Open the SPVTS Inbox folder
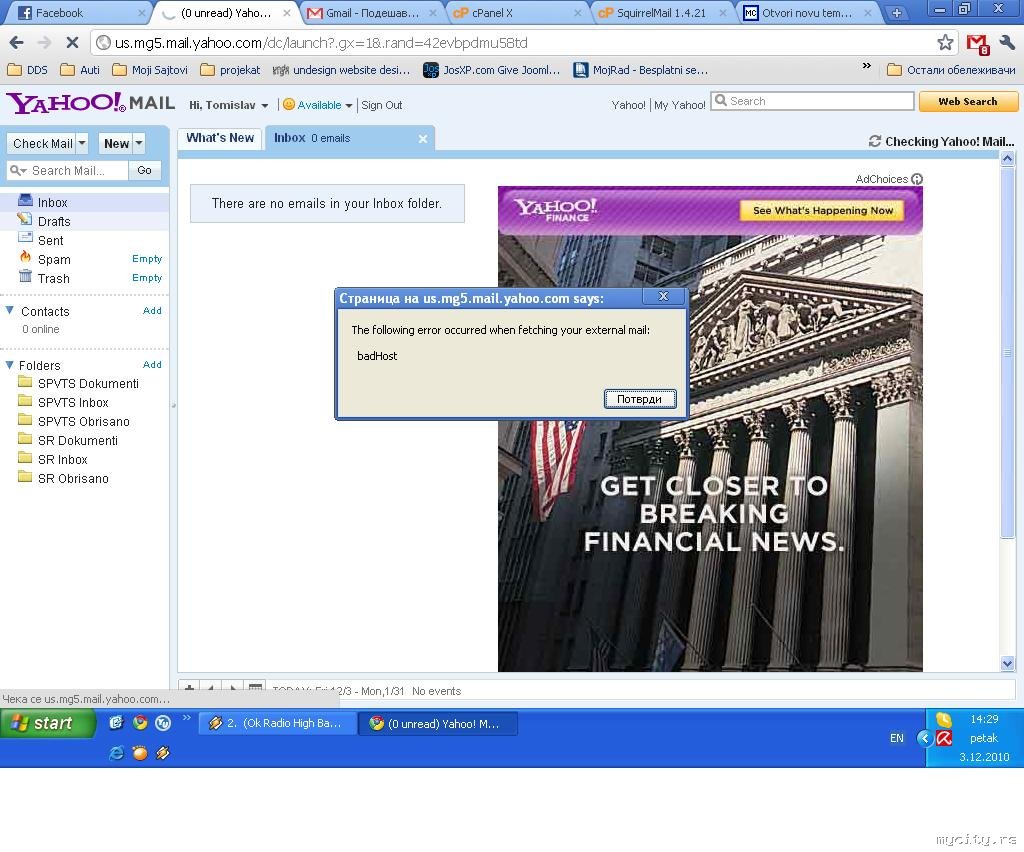 pyautogui.click(x=73, y=403)
